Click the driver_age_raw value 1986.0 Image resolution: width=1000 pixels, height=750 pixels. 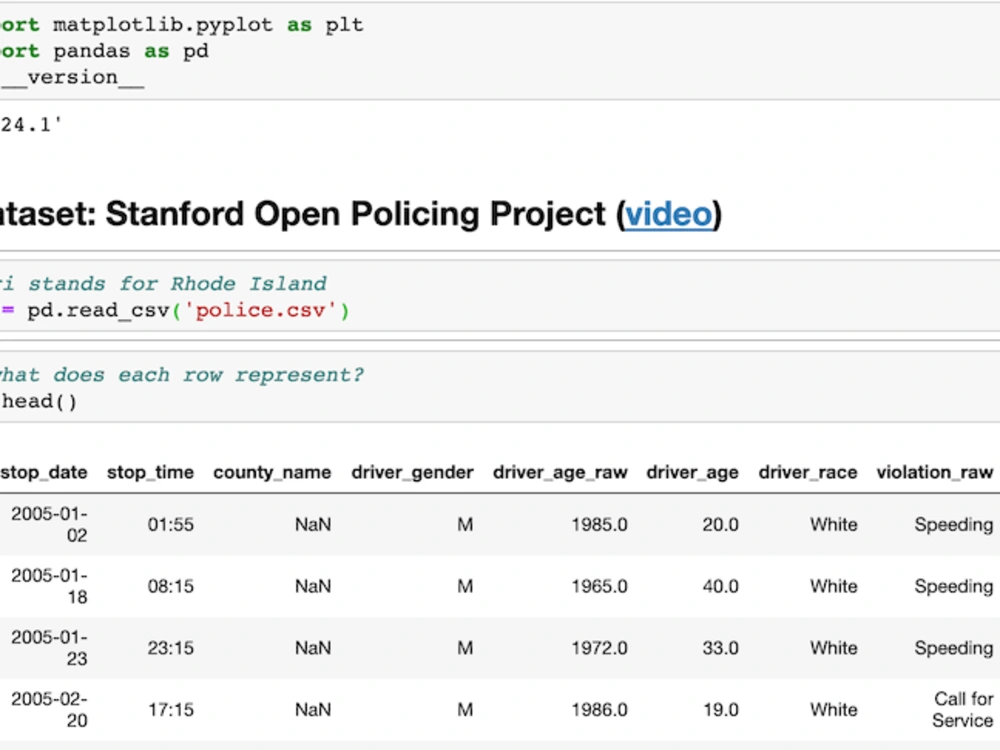(599, 710)
